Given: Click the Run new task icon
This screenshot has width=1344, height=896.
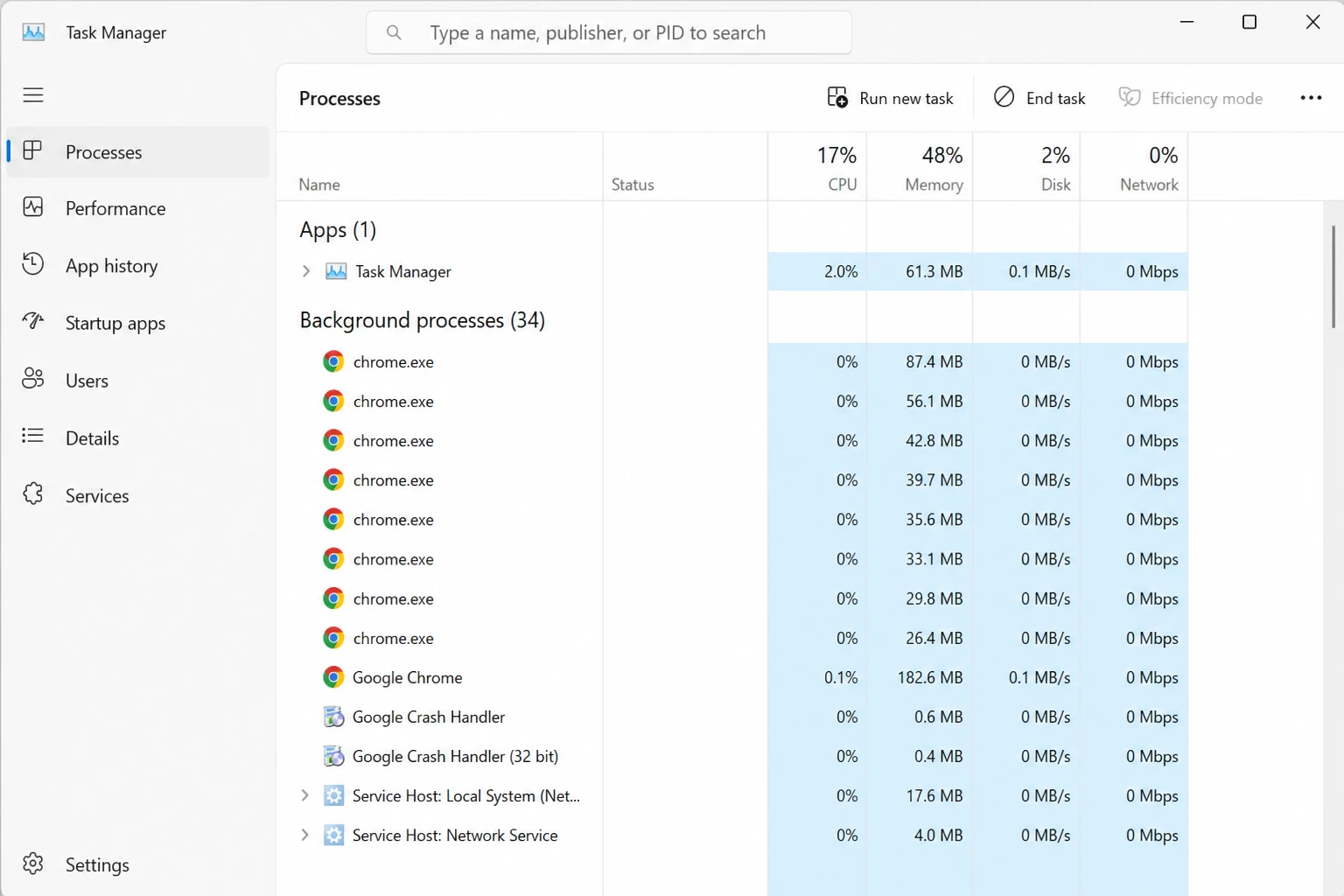Looking at the screenshot, I should tap(837, 97).
